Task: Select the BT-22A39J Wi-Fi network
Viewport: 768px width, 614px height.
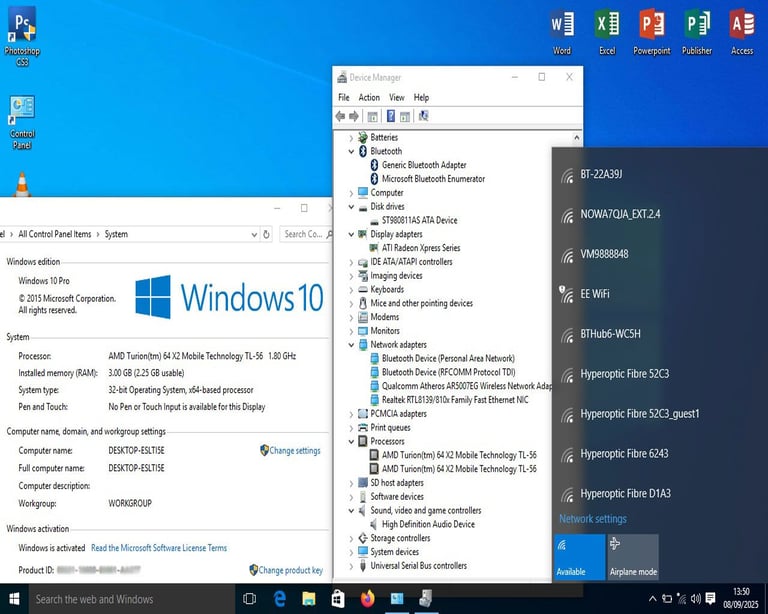Action: tap(660, 174)
